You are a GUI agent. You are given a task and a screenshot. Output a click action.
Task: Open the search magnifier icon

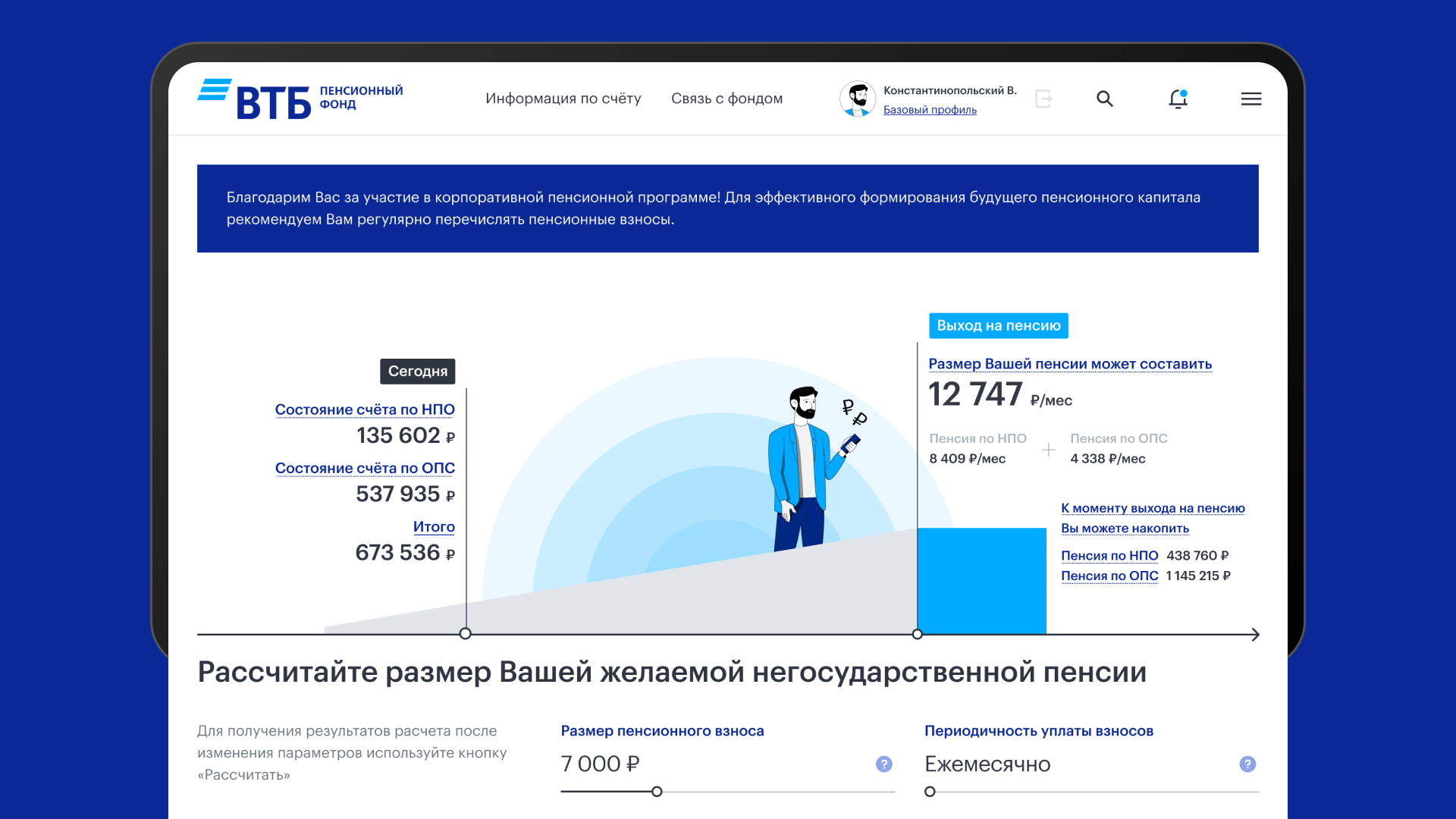(x=1105, y=99)
